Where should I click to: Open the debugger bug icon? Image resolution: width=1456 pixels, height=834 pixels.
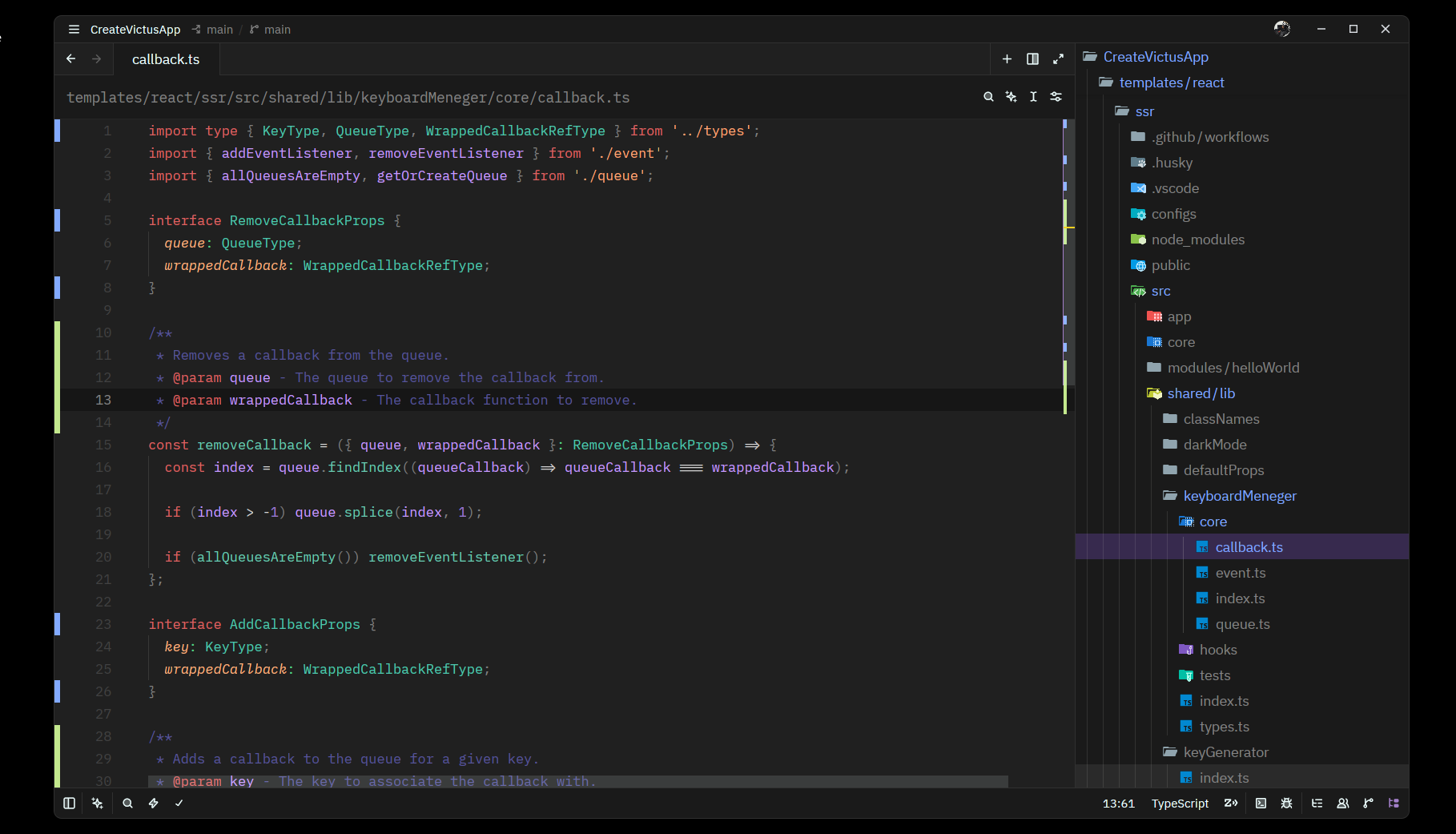tap(1286, 803)
